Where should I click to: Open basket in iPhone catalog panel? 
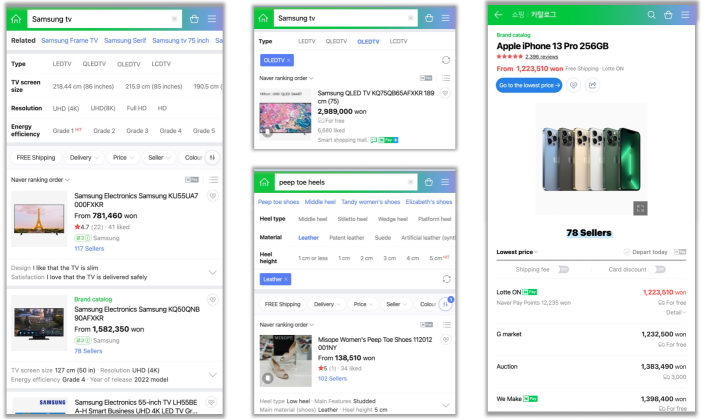pos(668,15)
